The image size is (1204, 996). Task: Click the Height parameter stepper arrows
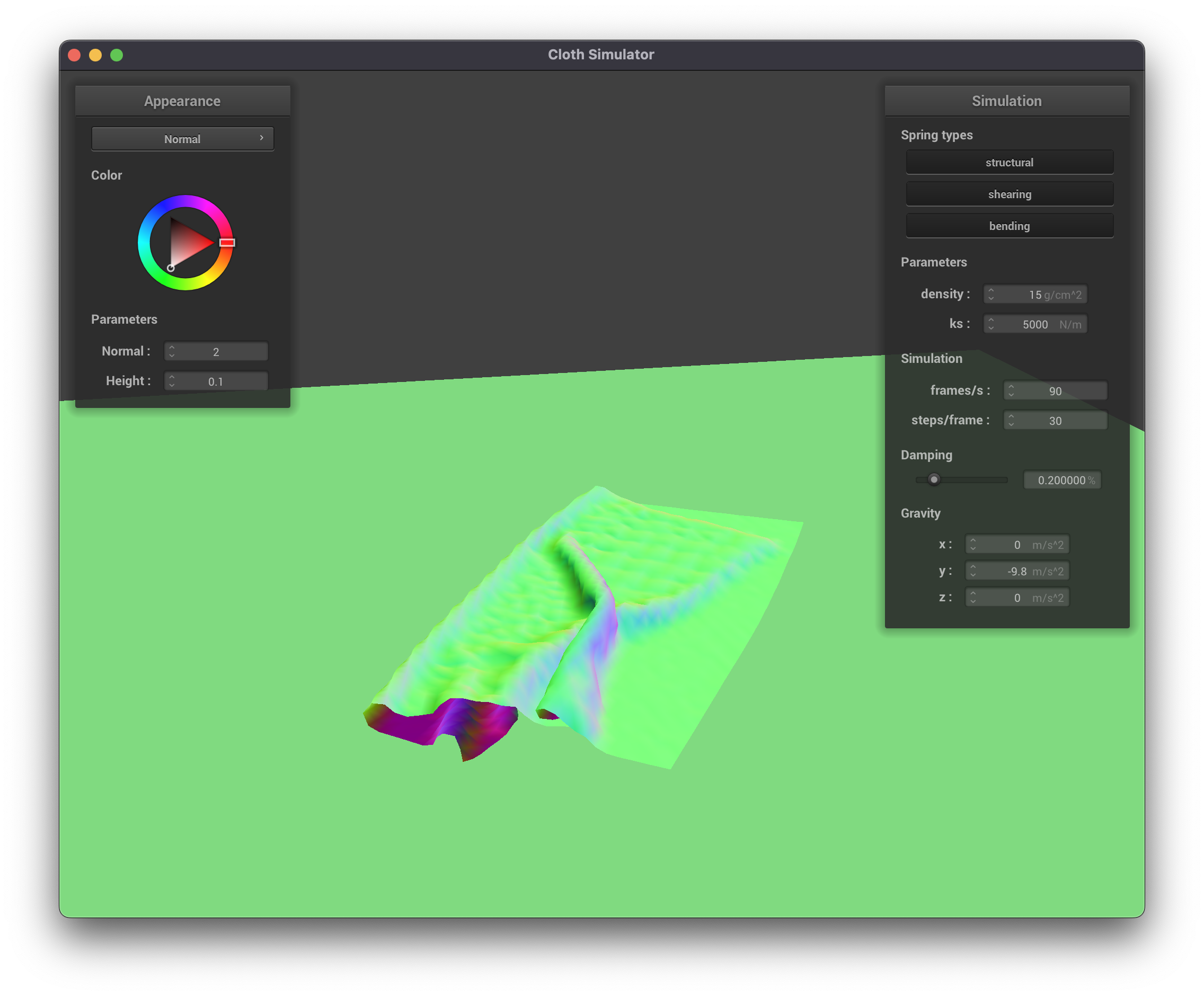172,381
